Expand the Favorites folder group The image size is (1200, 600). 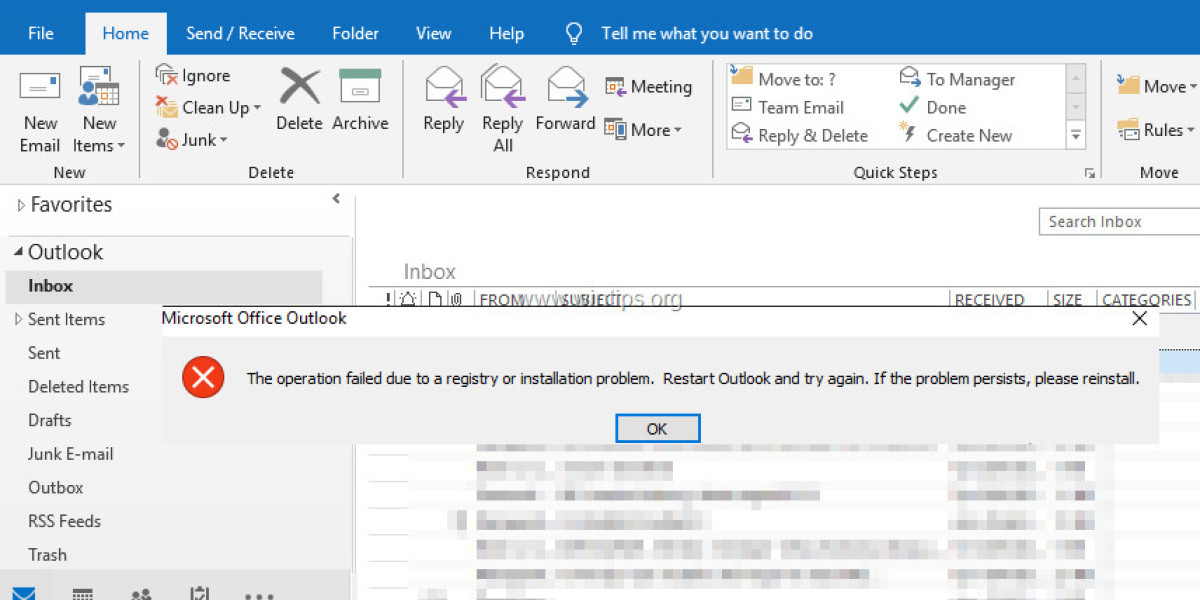pyautogui.click(x=22, y=205)
